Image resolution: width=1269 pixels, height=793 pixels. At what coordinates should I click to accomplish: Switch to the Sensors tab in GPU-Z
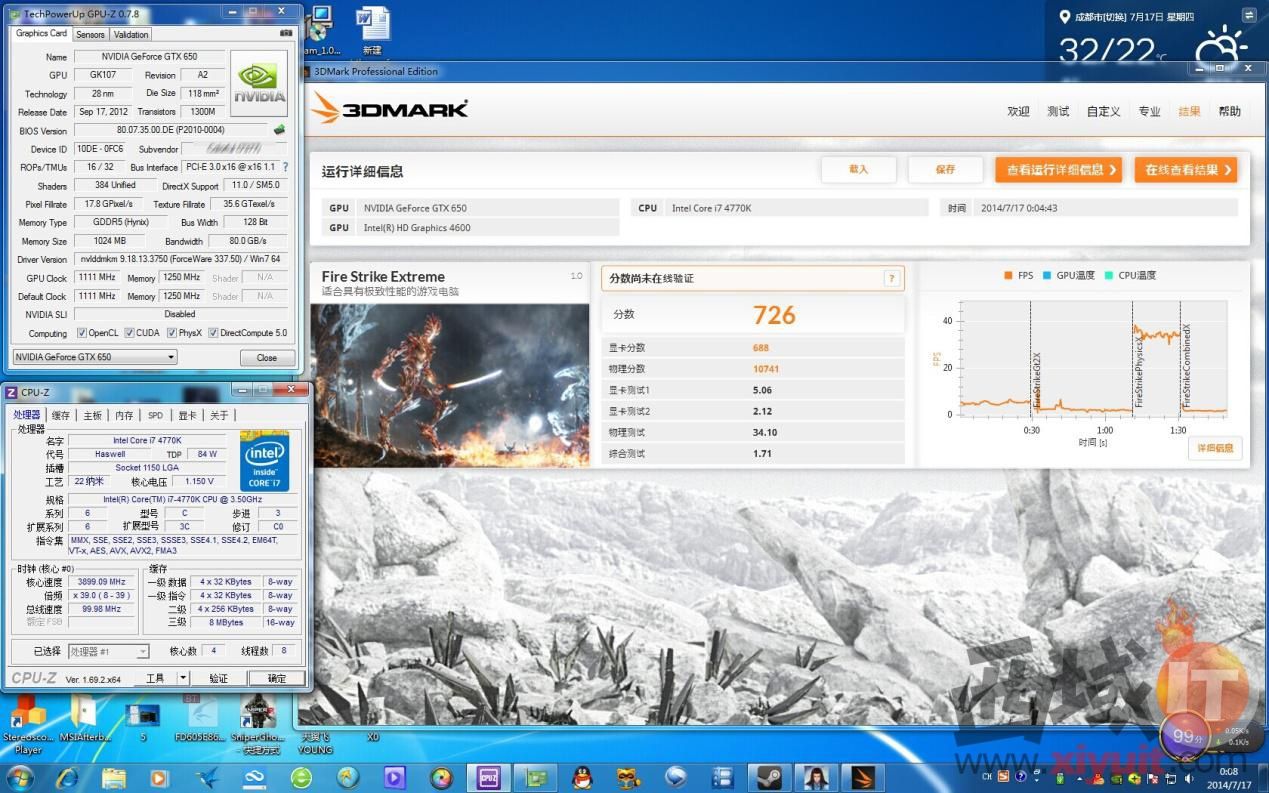point(90,34)
